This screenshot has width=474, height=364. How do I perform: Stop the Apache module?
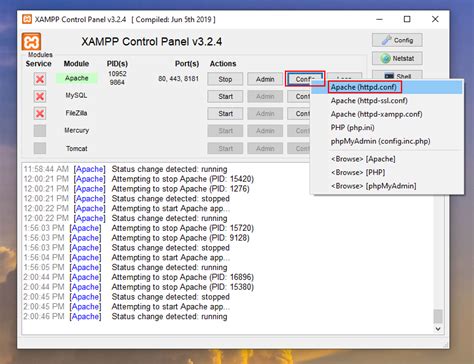pyautogui.click(x=225, y=79)
